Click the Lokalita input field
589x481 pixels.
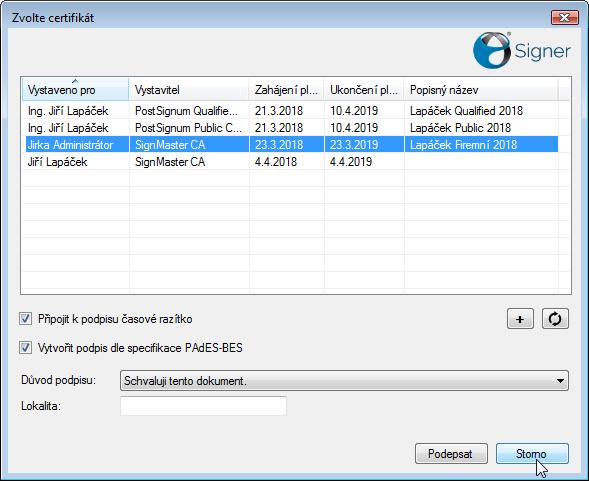(203, 406)
